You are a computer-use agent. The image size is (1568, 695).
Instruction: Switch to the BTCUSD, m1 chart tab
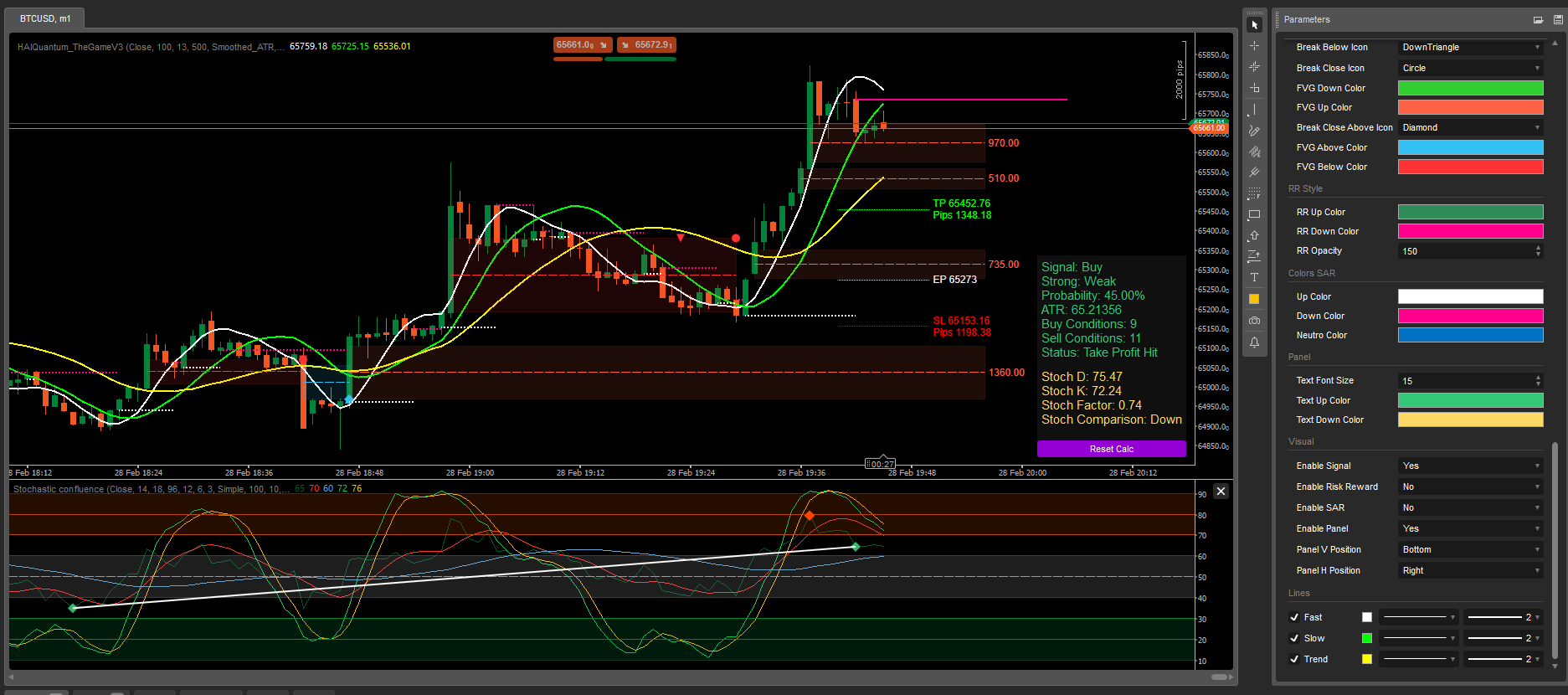point(45,18)
